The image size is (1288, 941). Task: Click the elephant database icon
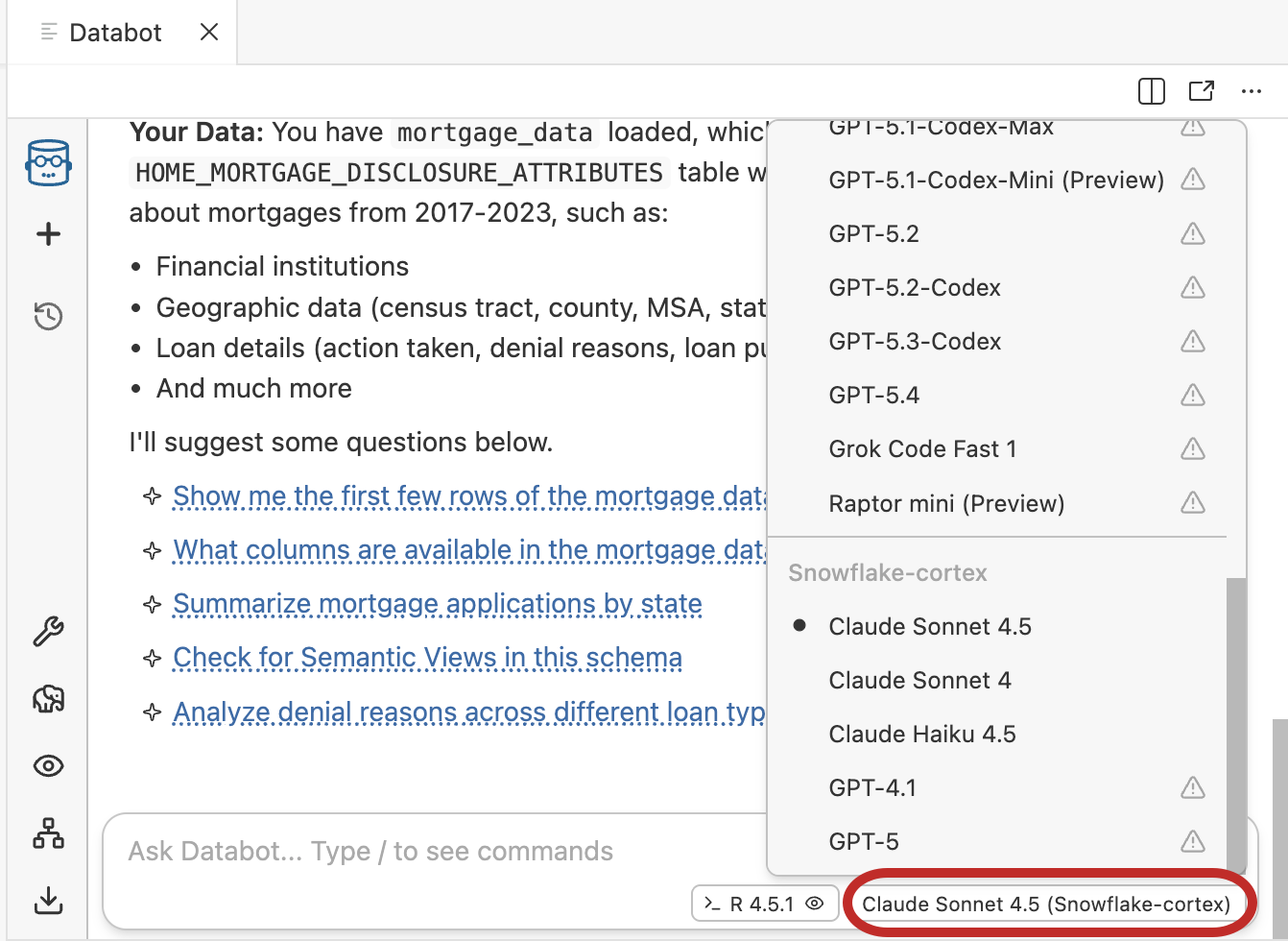pos(48,698)
